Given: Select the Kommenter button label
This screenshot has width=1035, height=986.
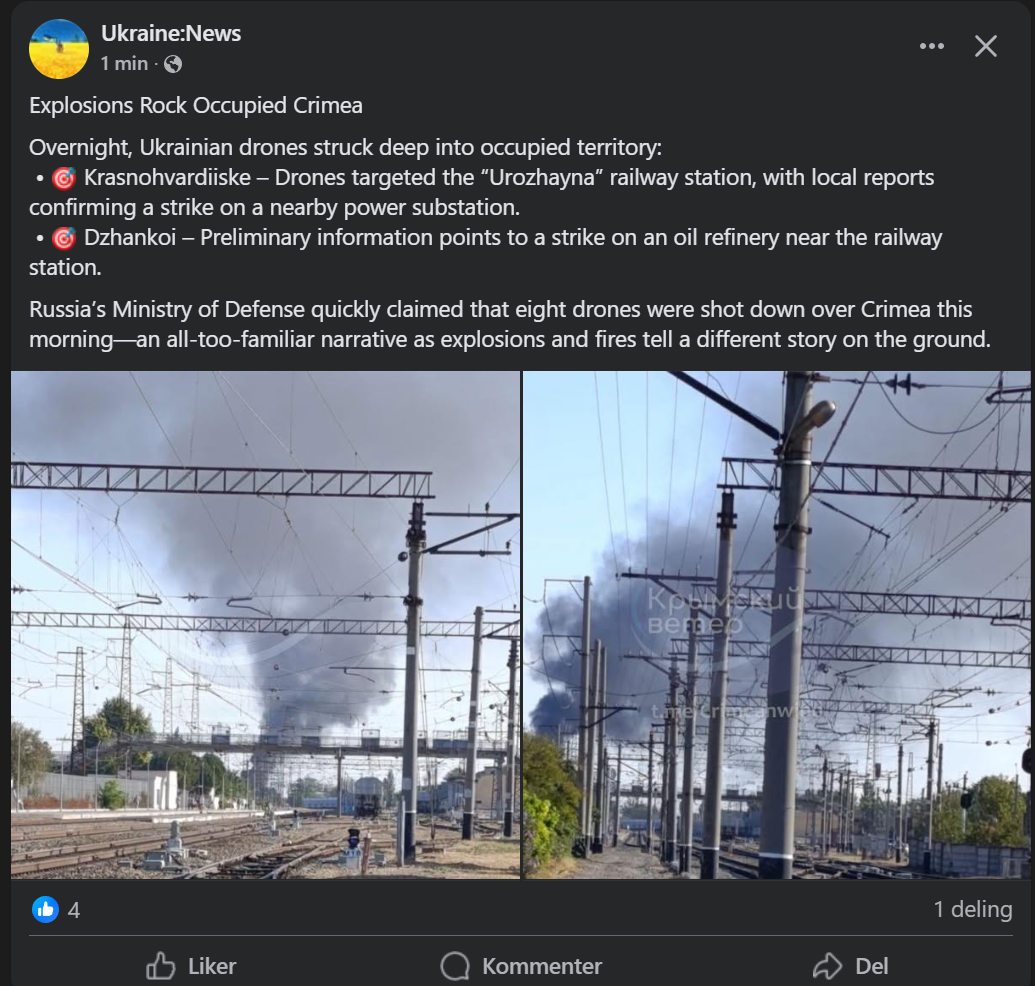Looking at the screenshot, I should (542, 966).
